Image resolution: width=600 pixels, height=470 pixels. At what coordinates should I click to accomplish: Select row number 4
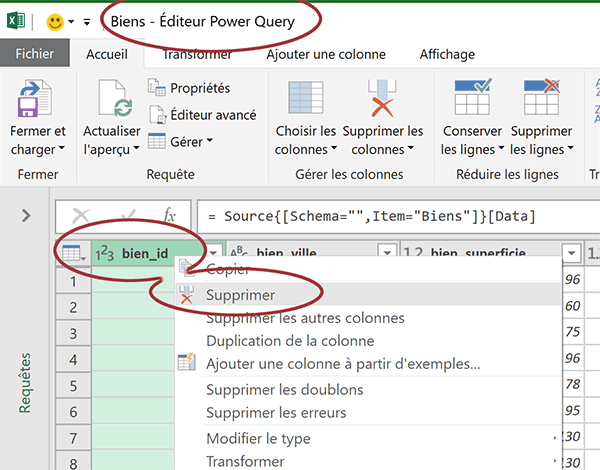click(73, 360)
